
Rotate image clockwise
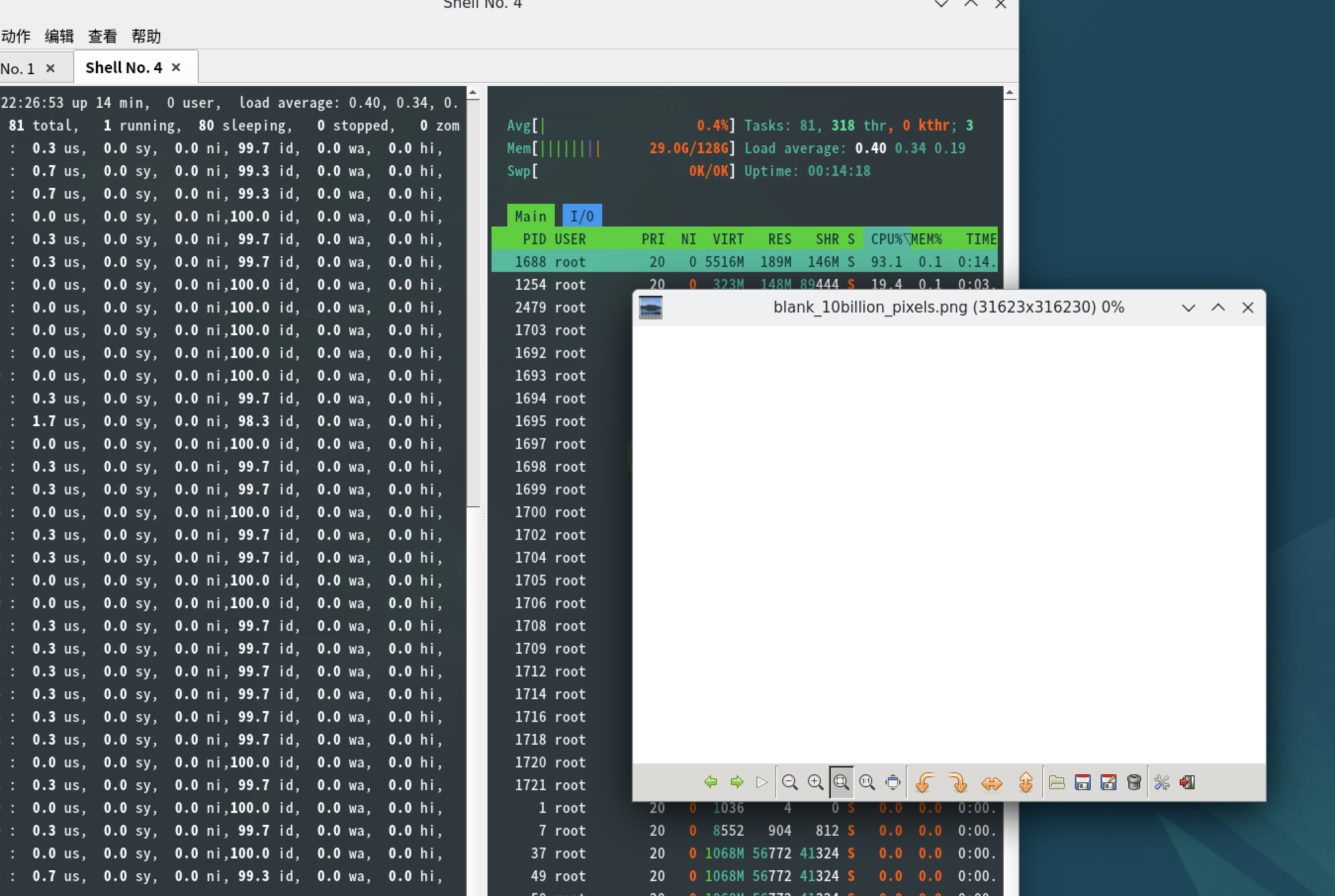coord(957,782)
